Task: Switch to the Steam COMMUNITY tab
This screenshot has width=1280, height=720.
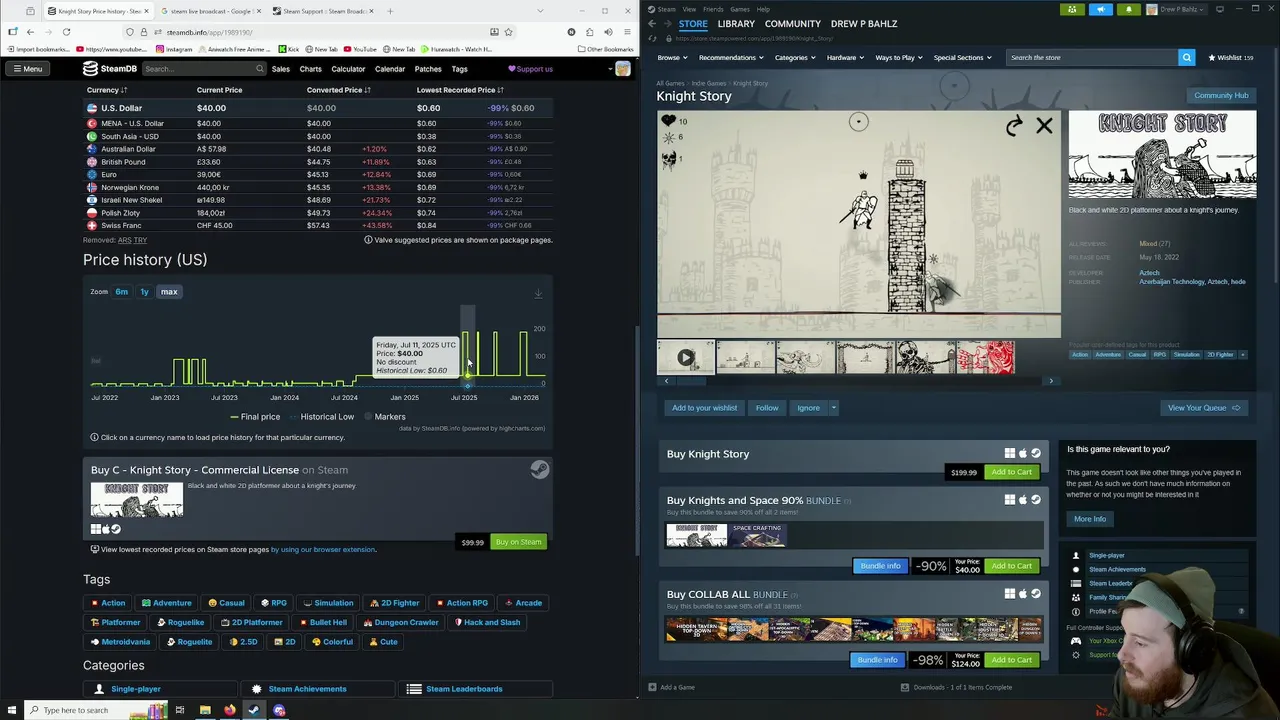Action: tap(793, 24)
